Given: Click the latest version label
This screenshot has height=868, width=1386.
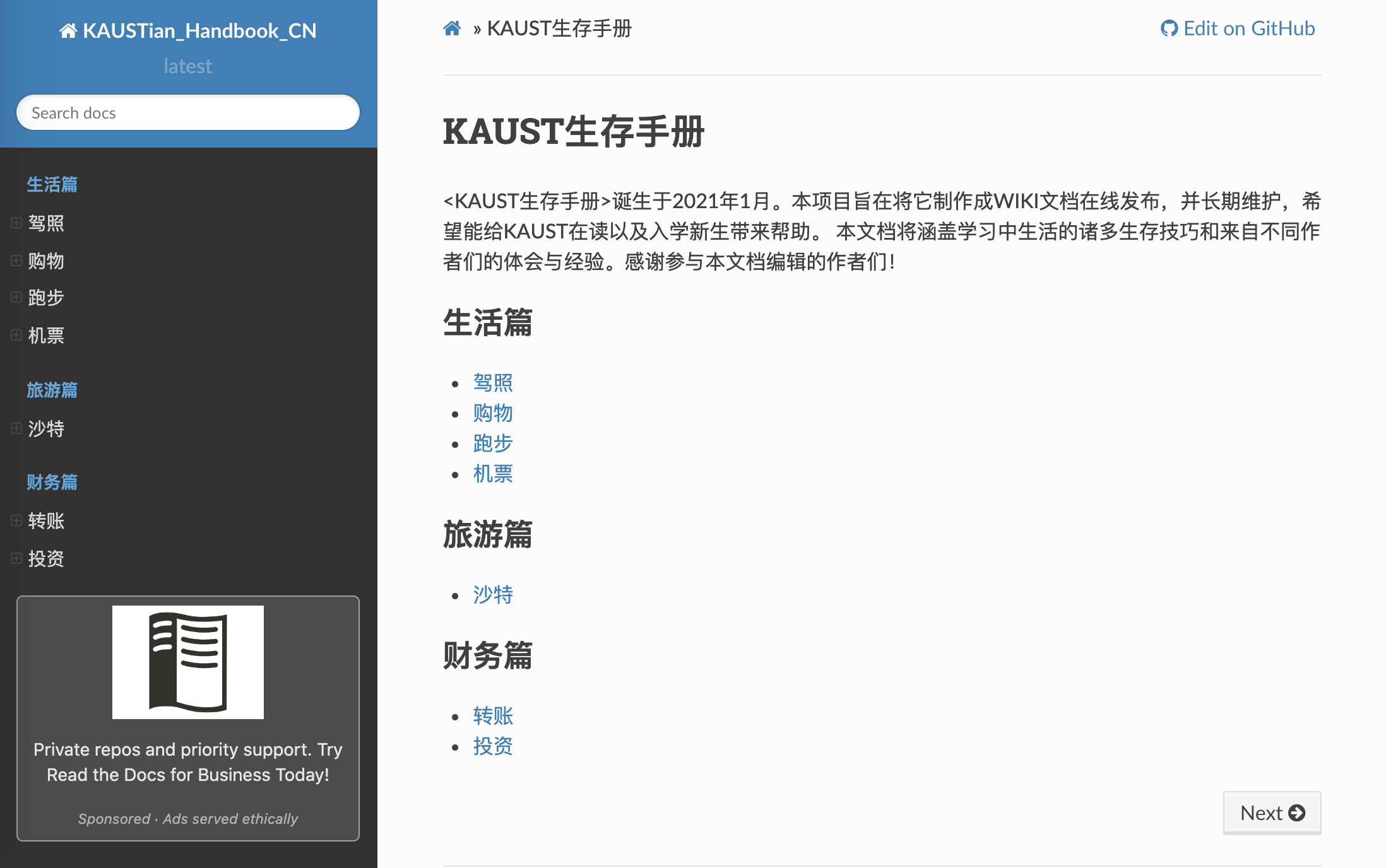Looking at the screenshot, I should coord(187,66).
